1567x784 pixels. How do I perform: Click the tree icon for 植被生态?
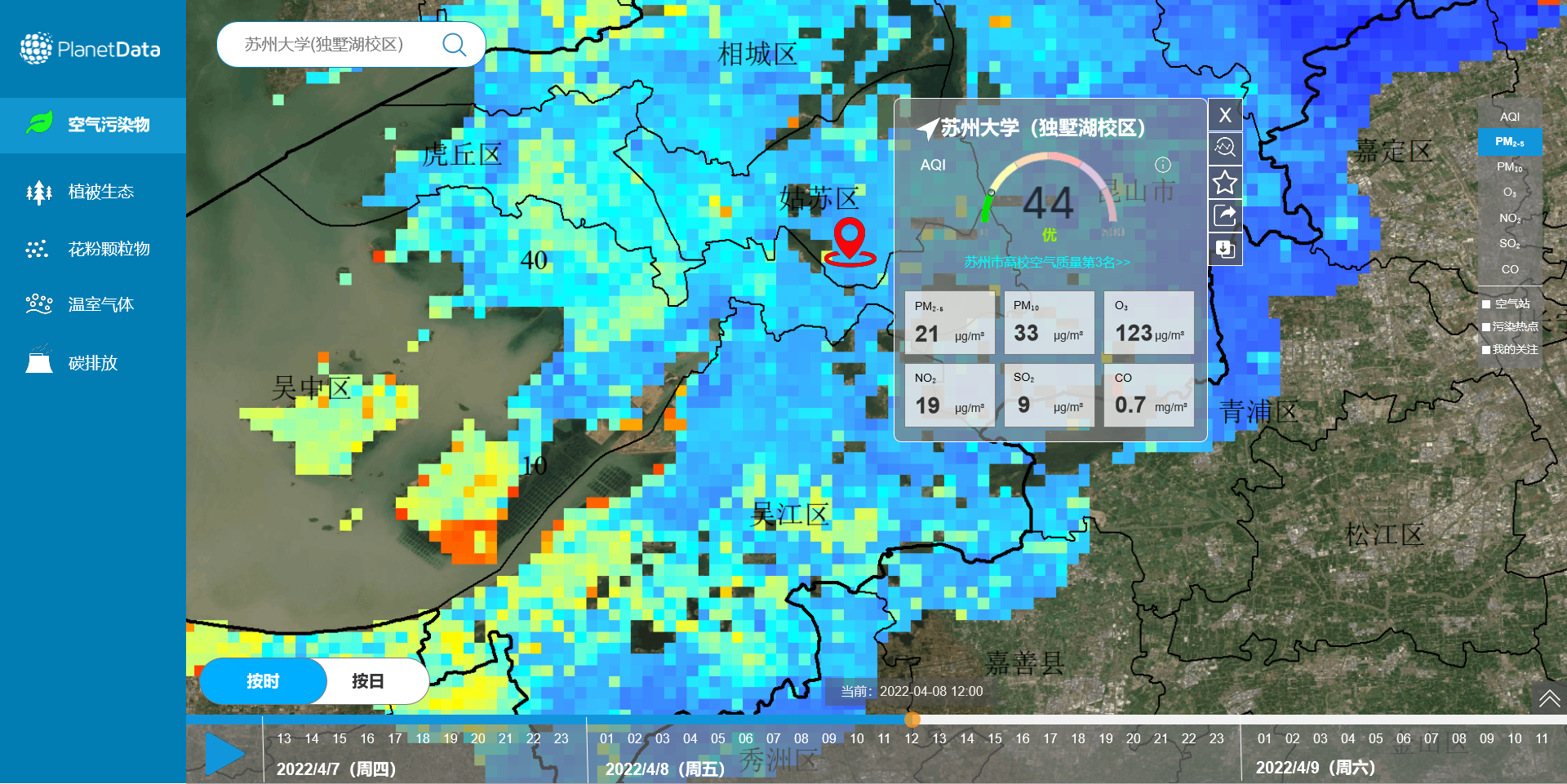39,193
